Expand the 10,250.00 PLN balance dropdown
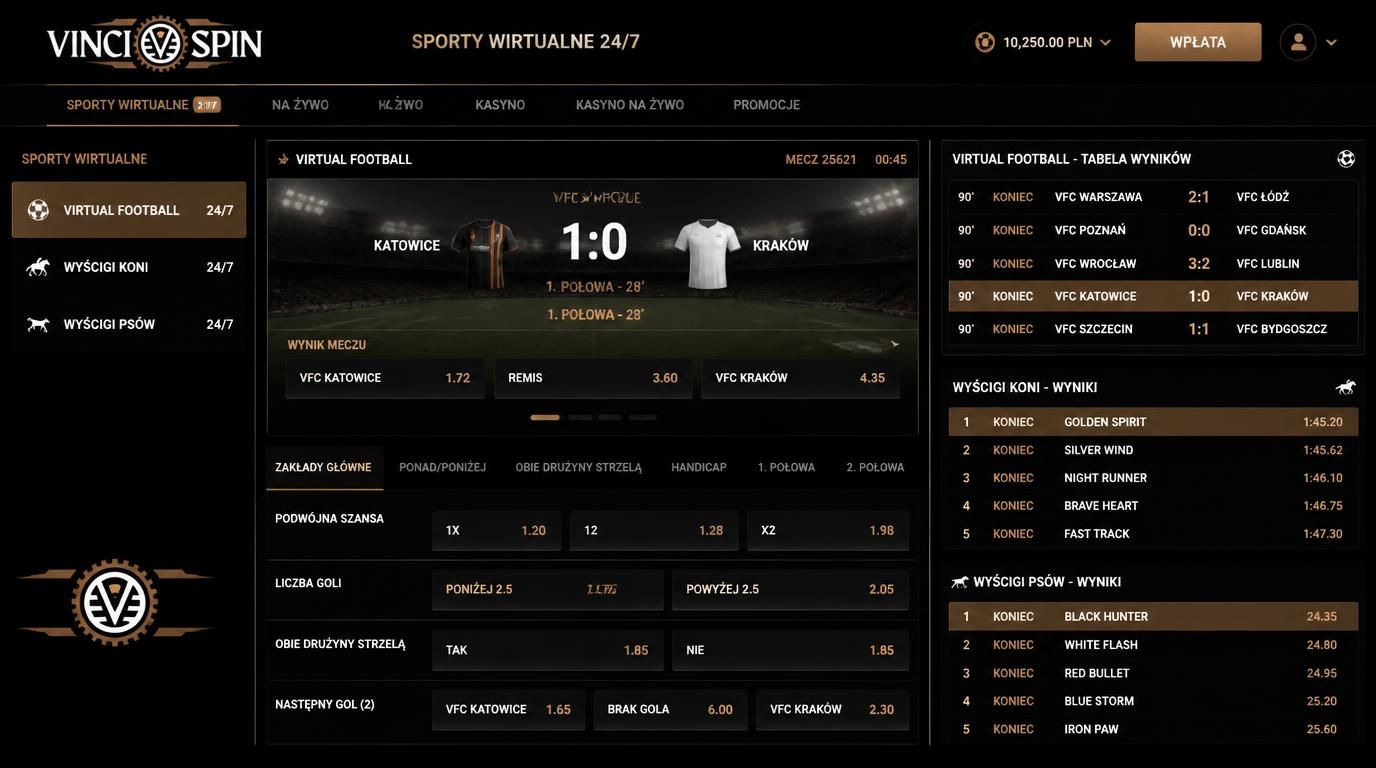 pyautogui.click(x=1105, y=42)
